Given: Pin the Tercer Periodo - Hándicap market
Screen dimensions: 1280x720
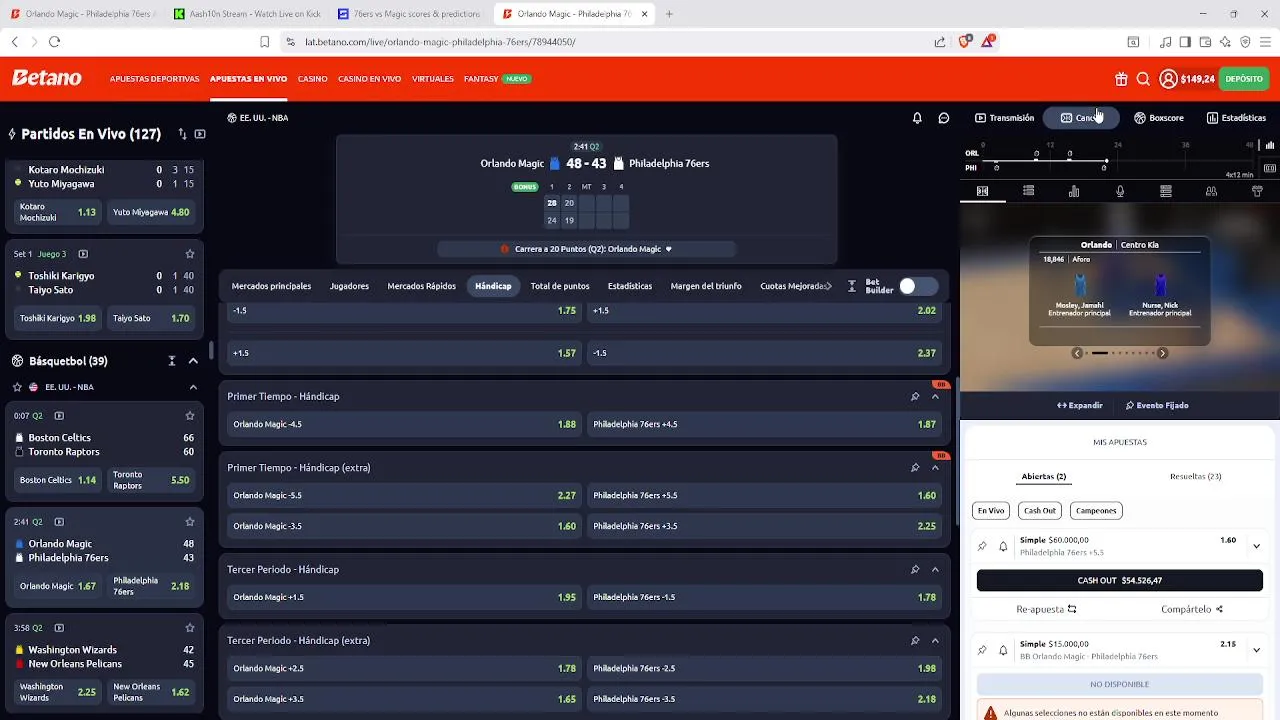Looking at the screenshot, I should (x=915, y=570).
